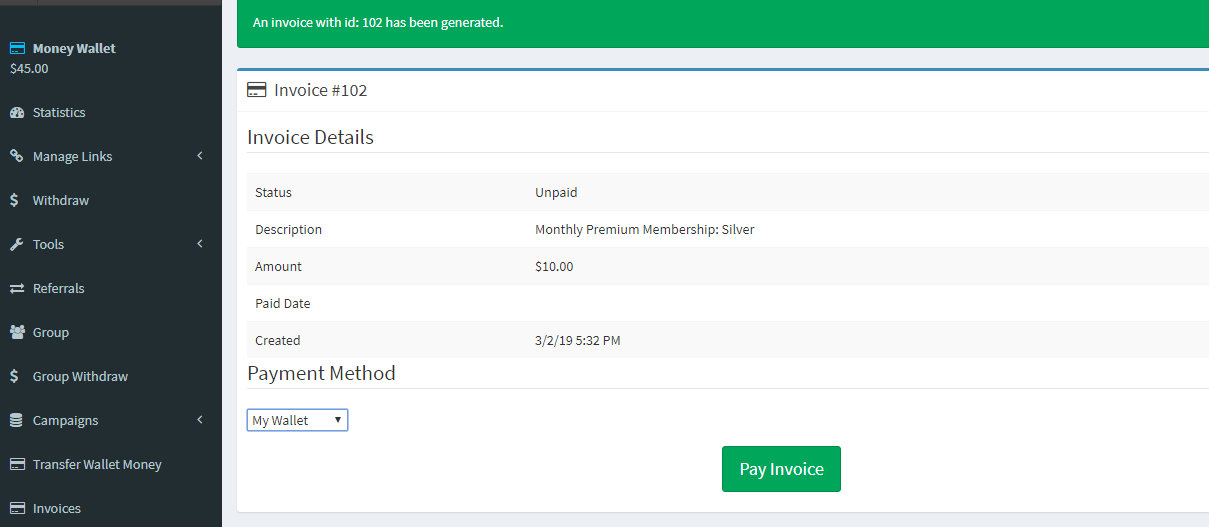
Task: Click the $10.00 amount value
Action: 554,266
